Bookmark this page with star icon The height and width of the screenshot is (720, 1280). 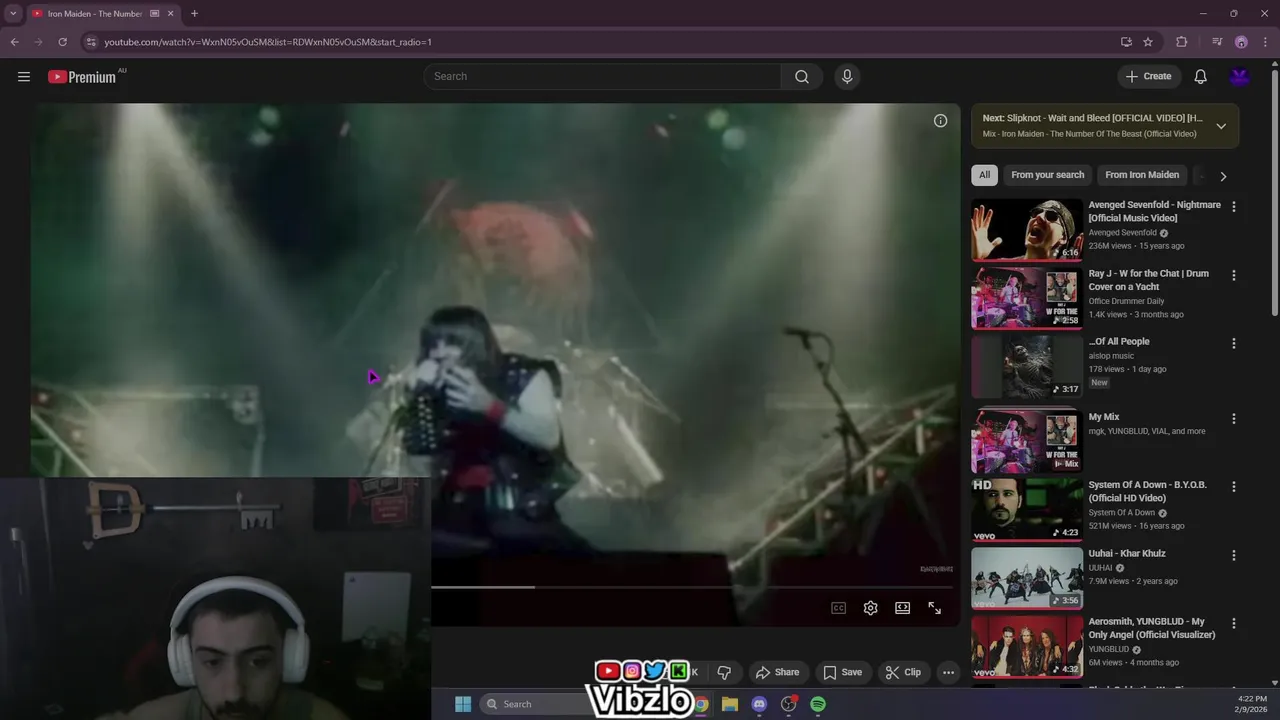1148,42
